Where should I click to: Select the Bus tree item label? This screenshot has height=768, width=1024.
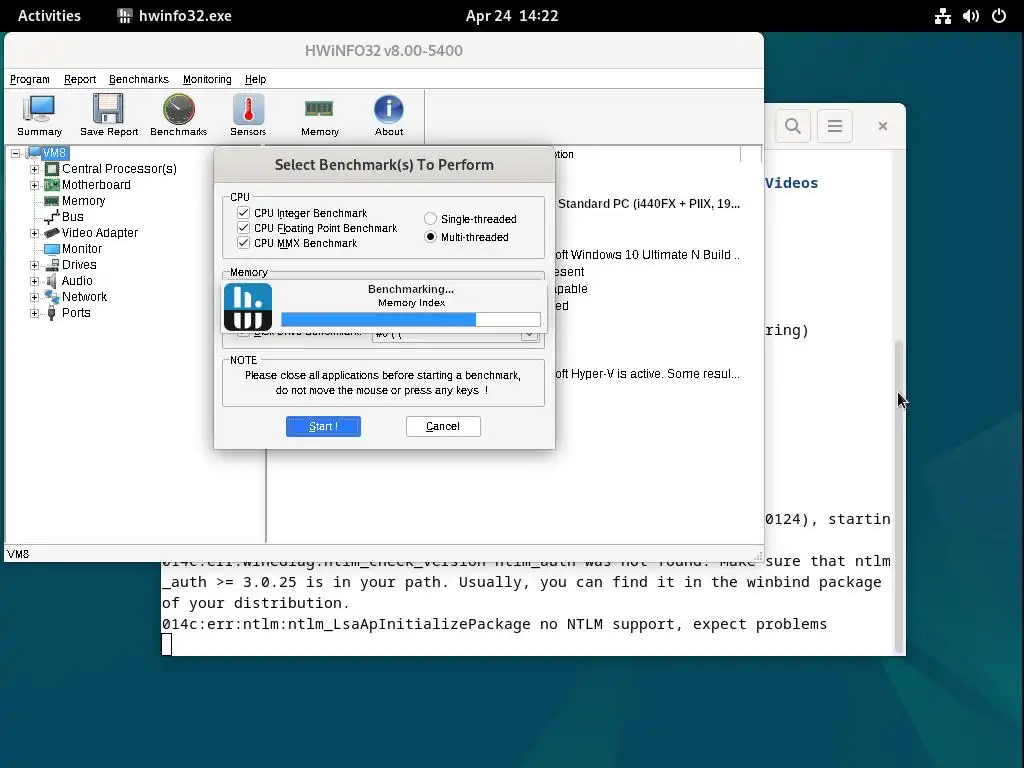point(72,217)
